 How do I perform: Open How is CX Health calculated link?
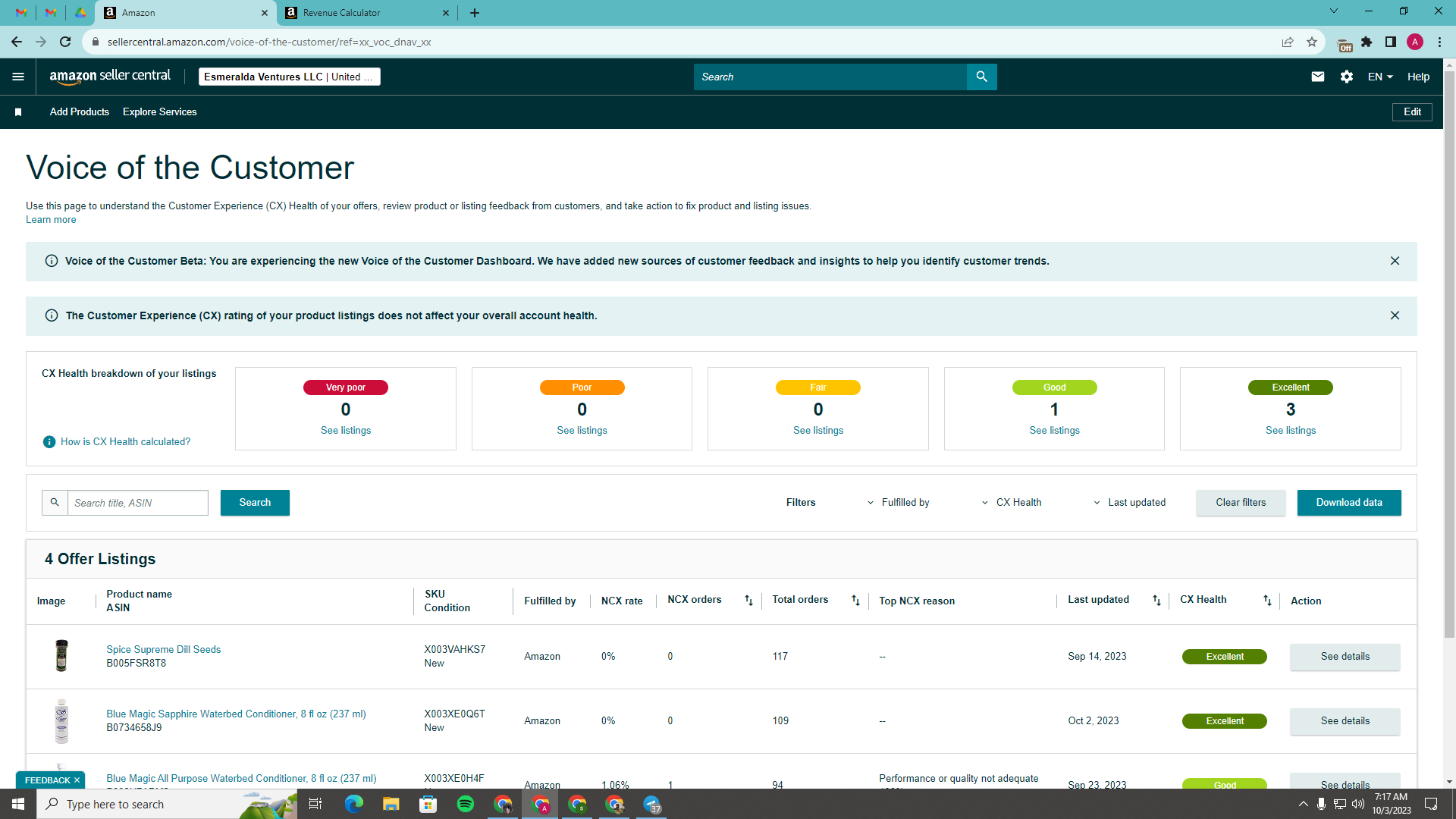pos(126,442)
